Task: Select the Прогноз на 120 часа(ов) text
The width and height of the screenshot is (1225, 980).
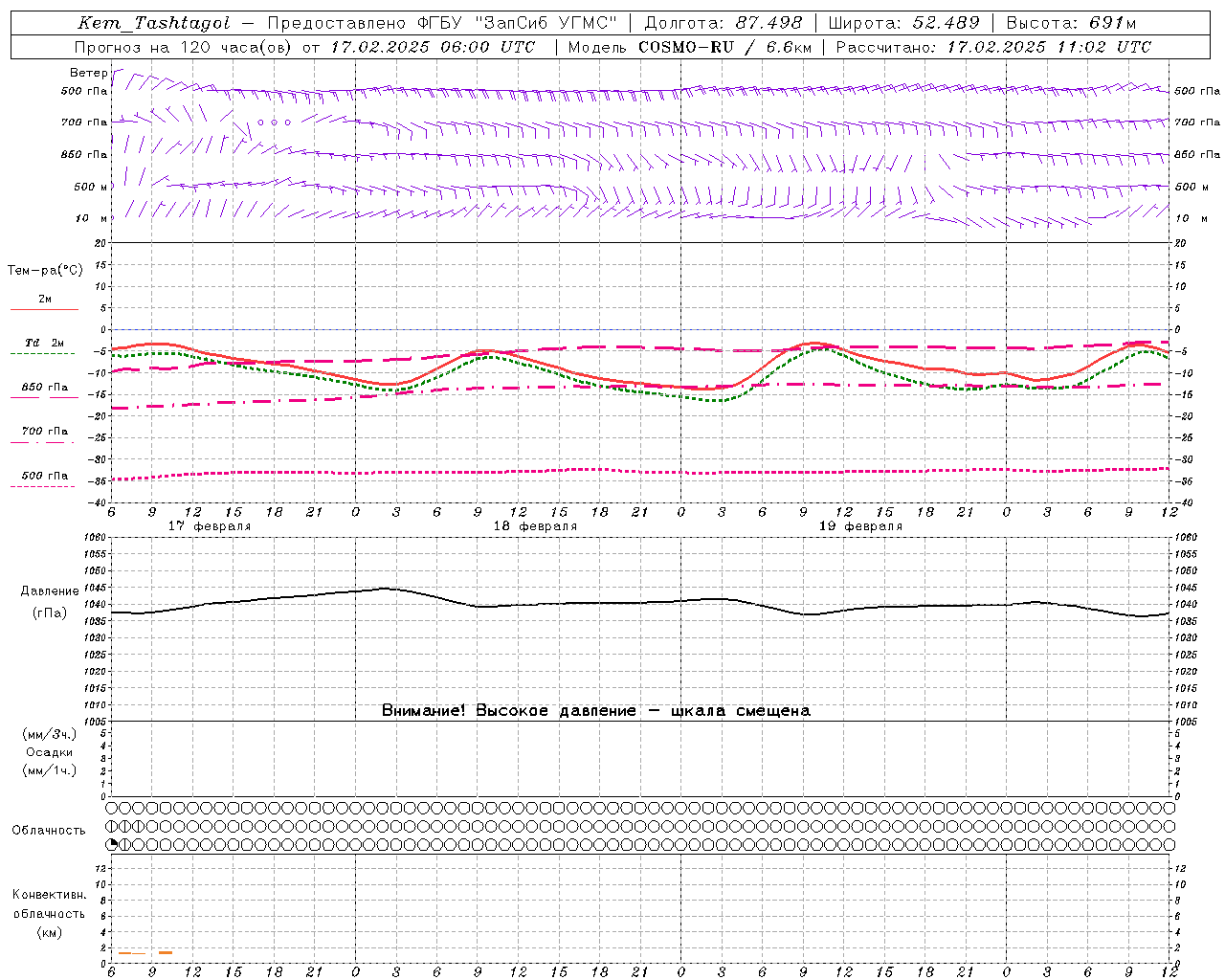Action: pos(184,47)
